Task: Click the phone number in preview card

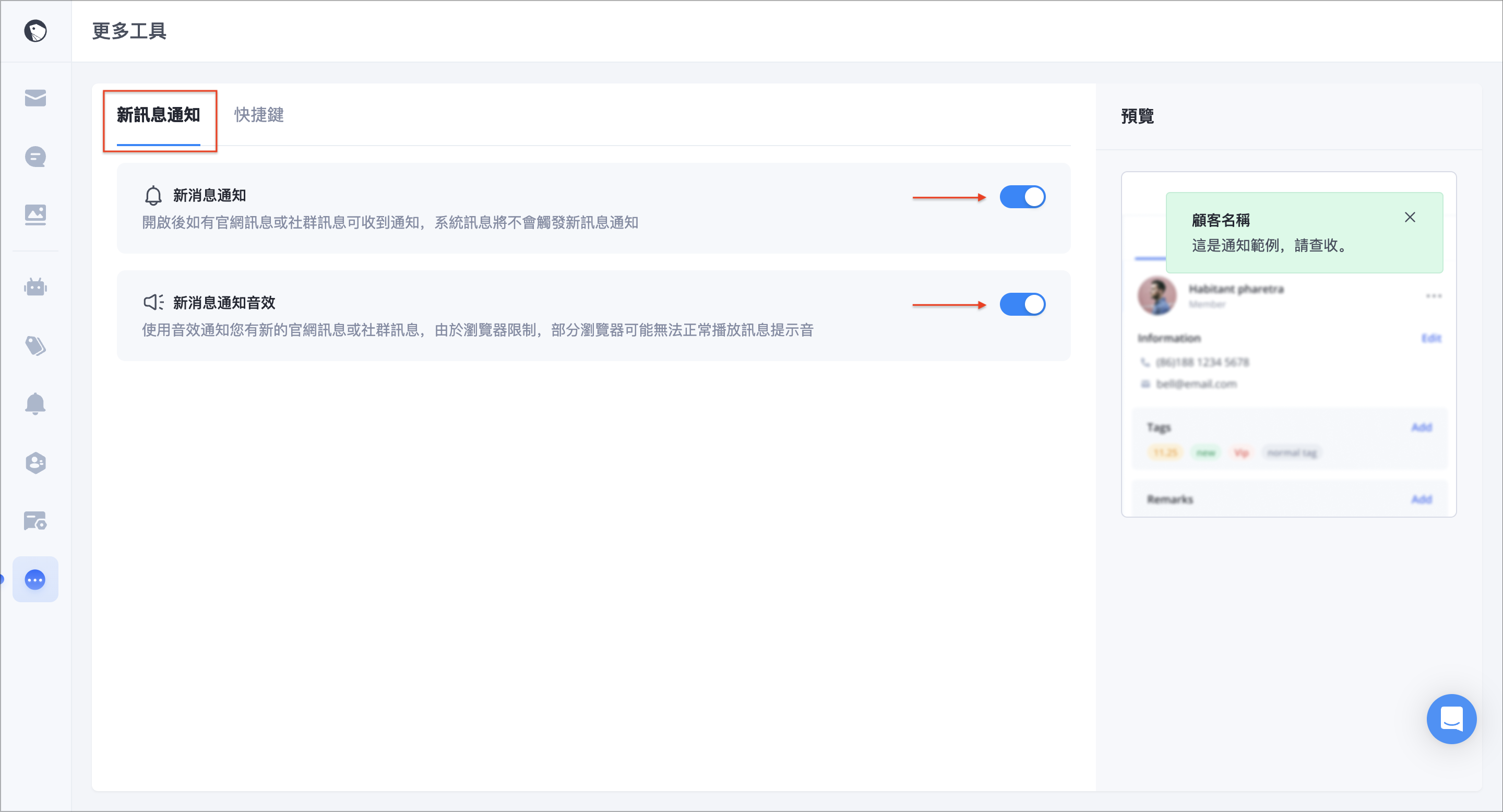Action: [x=1202, y=362]
